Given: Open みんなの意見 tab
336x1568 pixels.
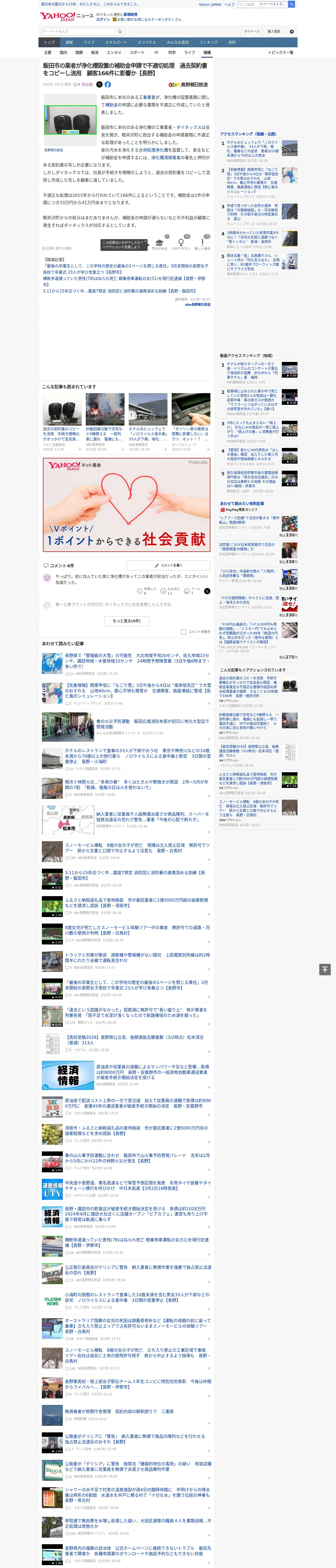Looking at the screenshot, I should 177,42.
